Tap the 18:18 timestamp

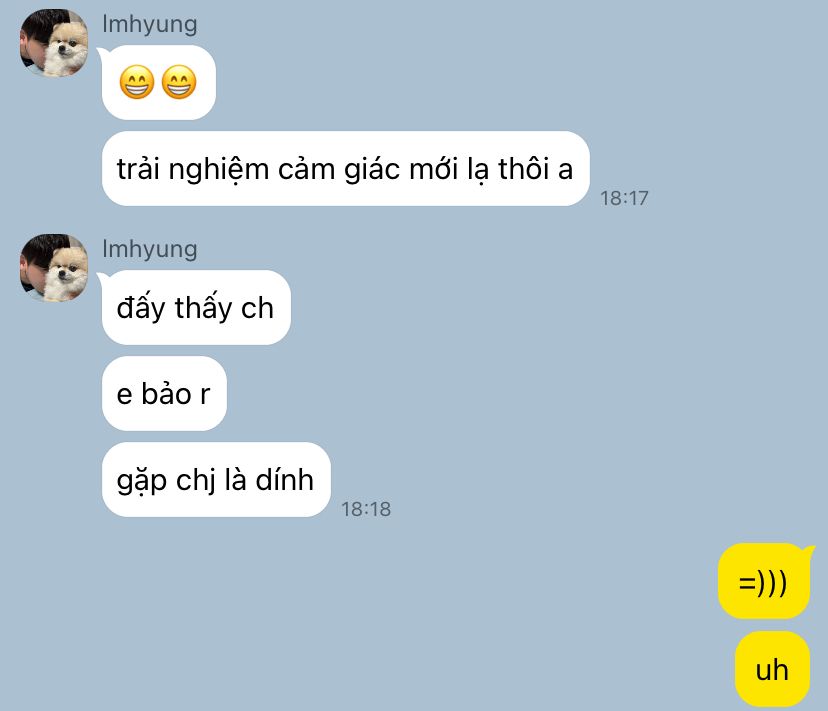pyautogui.click(x=366, y=509)
